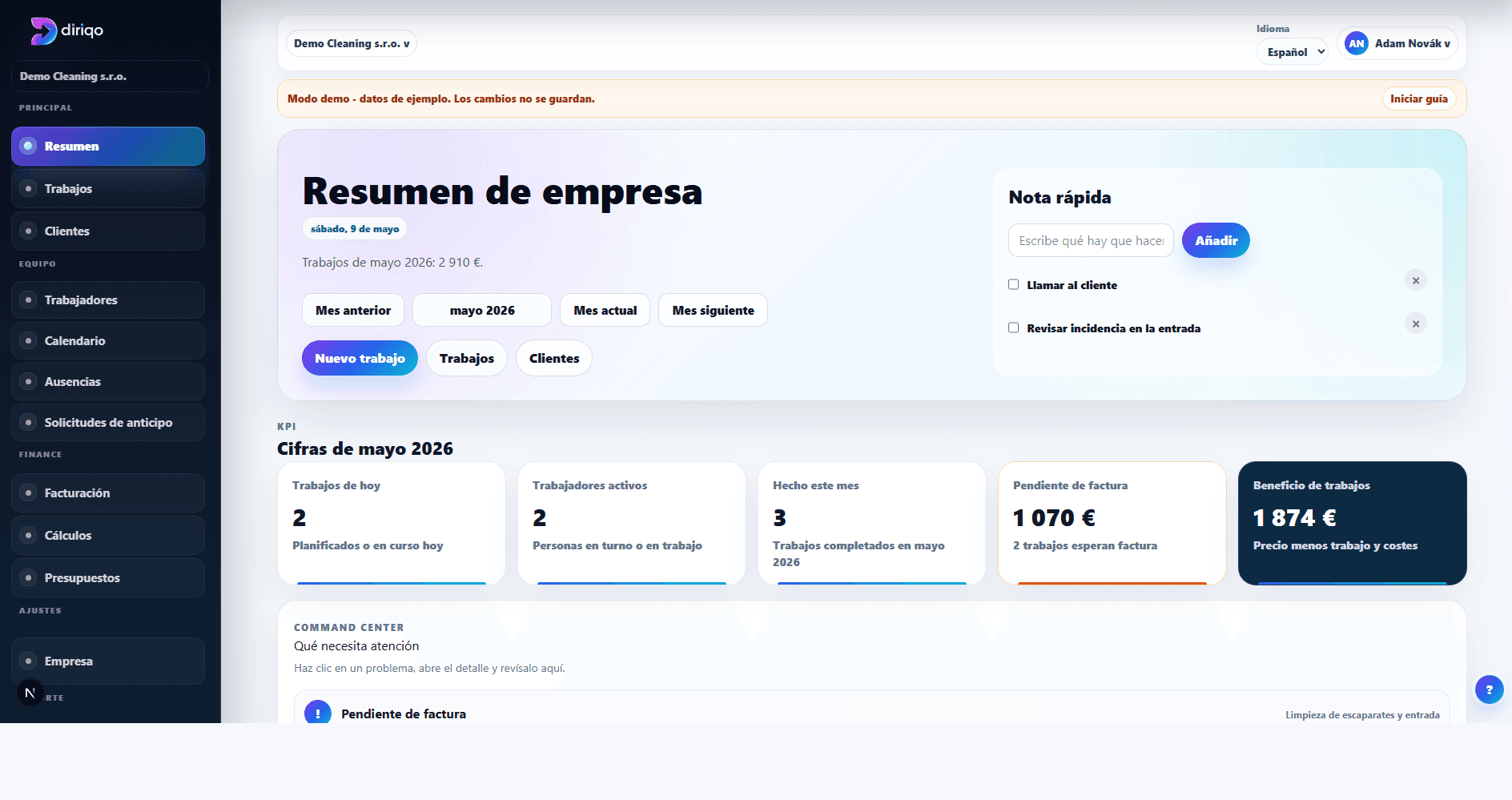Click the bullet icon beside Facturación
1512x800 pixels.
click(x=29, y=492)
